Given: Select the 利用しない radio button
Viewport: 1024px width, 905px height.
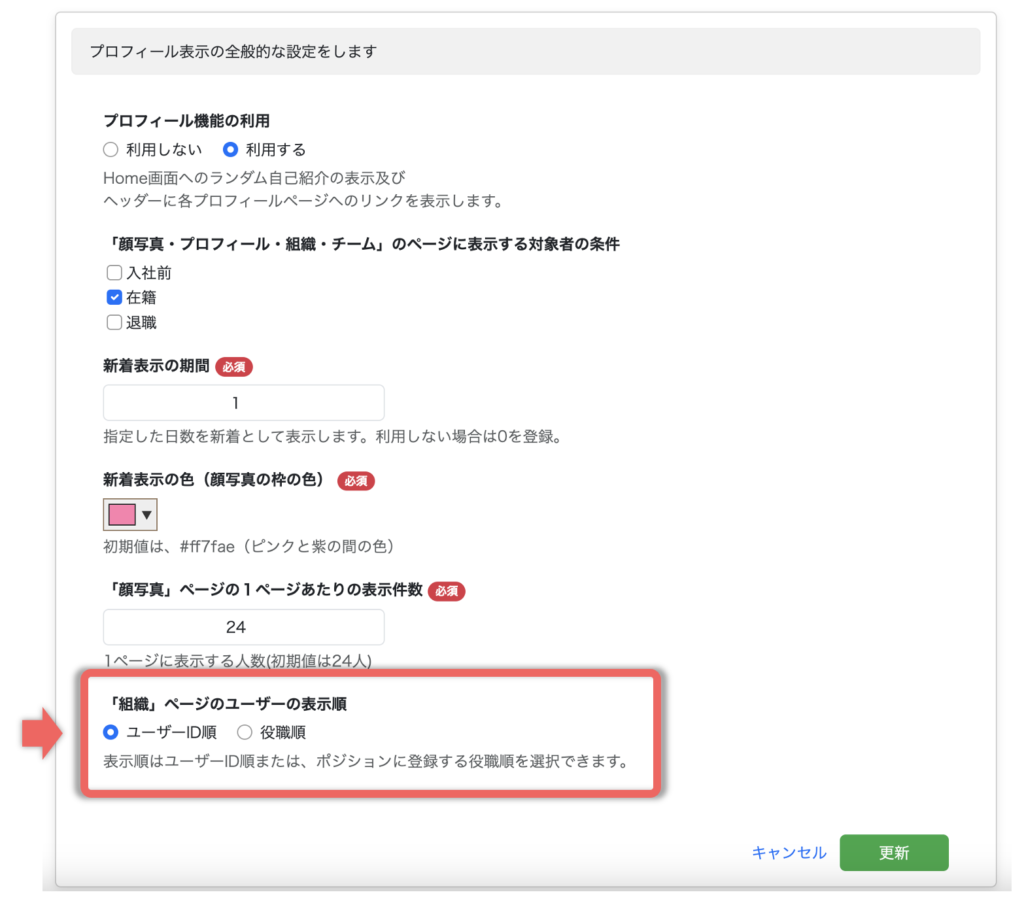Looking at the screenshot, I should point(111,150).
